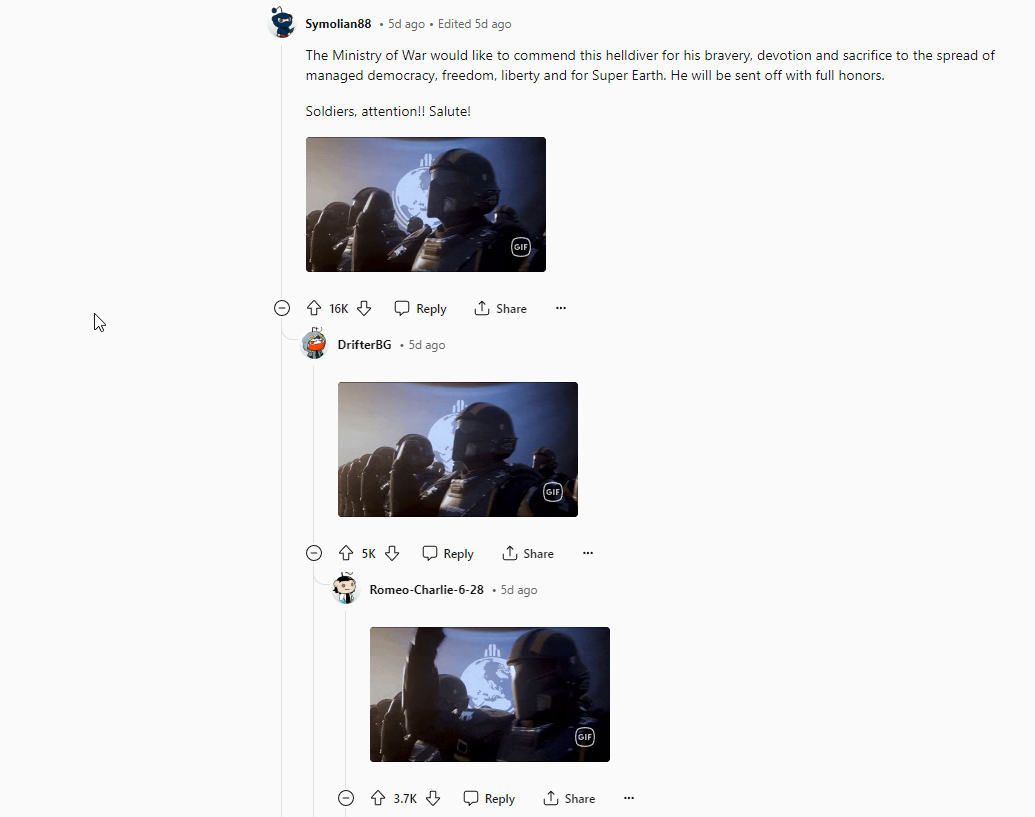Screen dimensions: 1035x817
Task: Open more options for DrifterBG's comment
Action: coord(588,553)
